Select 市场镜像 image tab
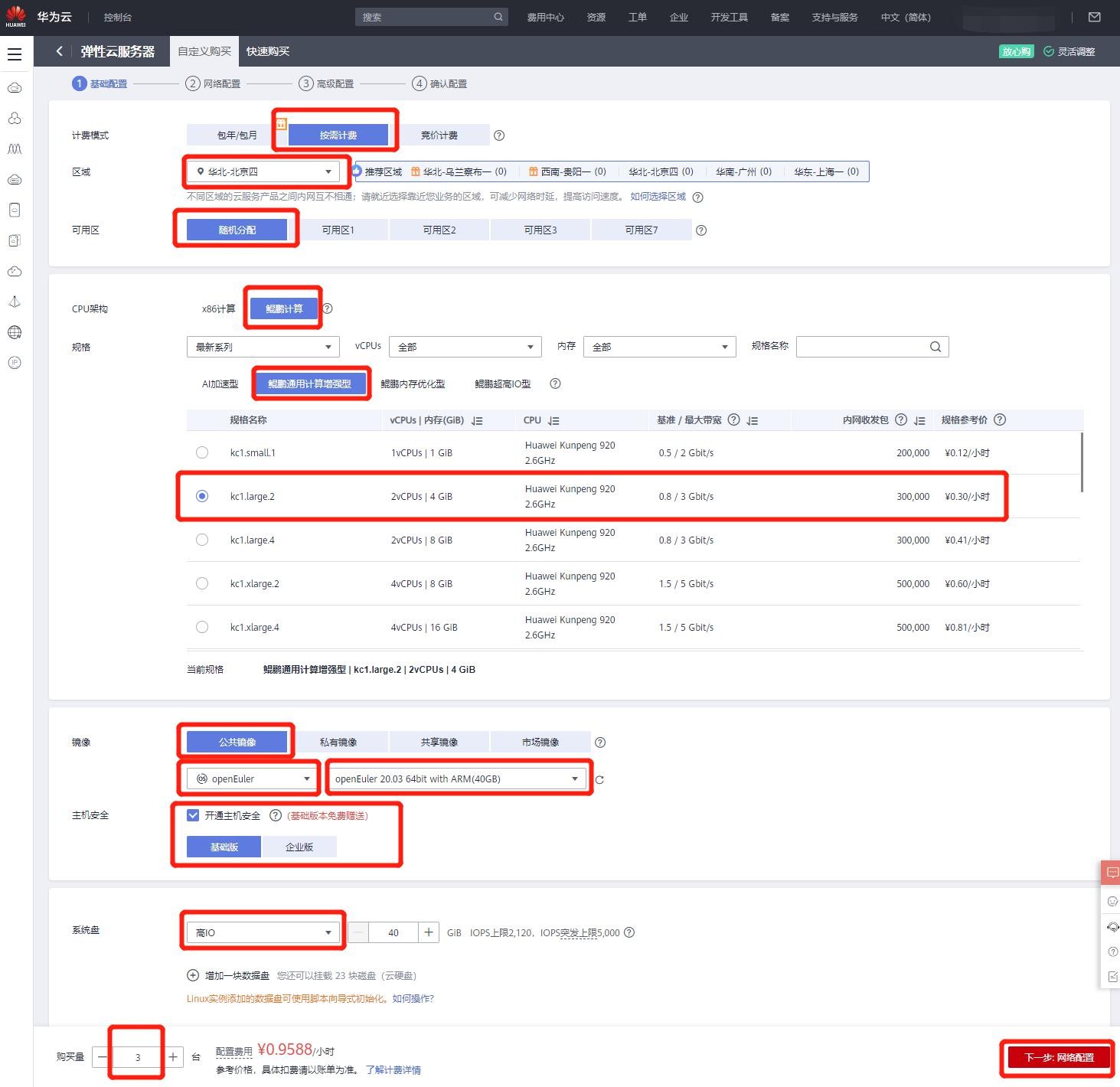Viewport: 1120px width, 1087px height. (540, 742)
